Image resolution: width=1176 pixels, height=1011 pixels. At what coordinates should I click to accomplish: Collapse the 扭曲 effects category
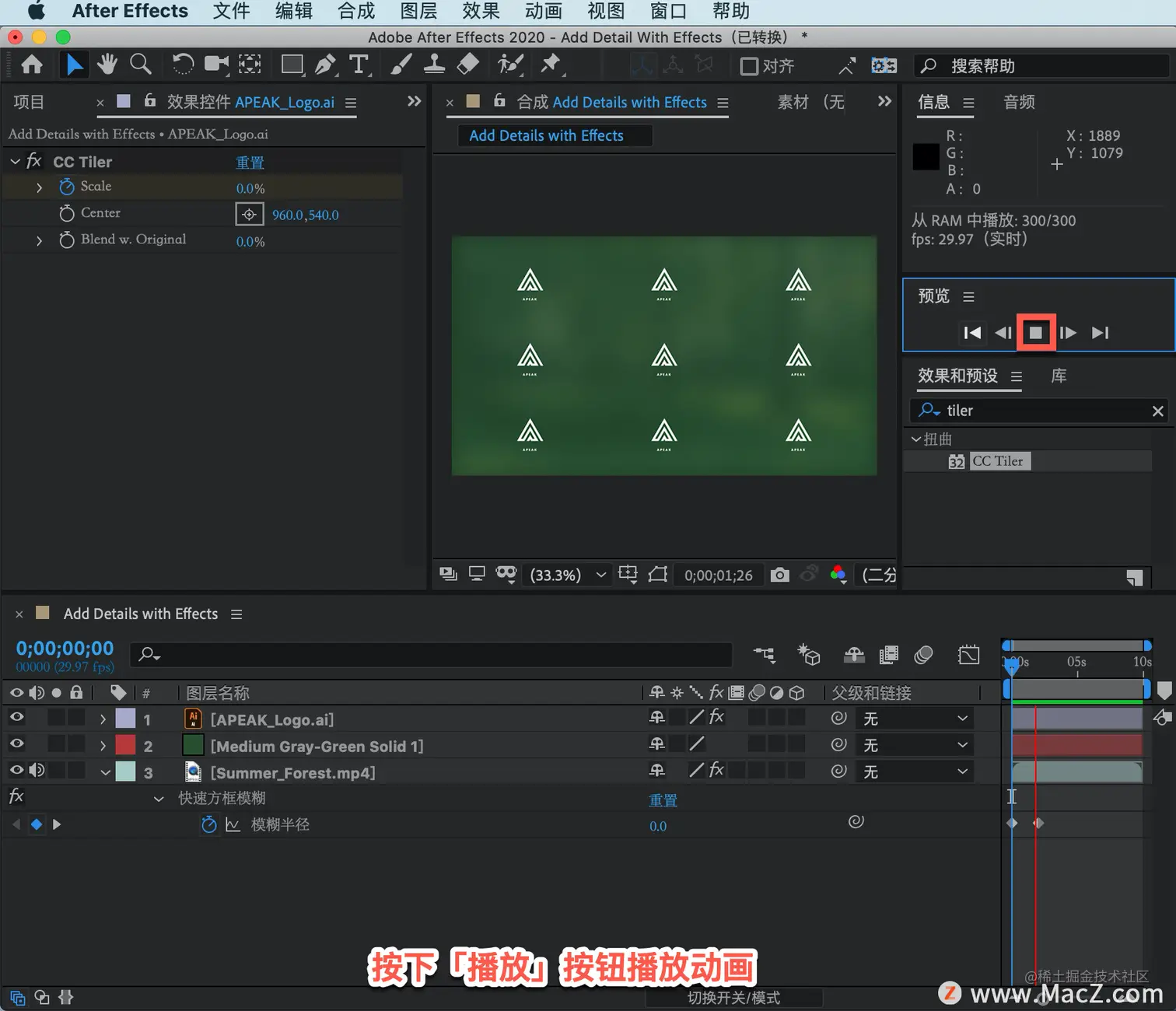click(x=916, y=439)
